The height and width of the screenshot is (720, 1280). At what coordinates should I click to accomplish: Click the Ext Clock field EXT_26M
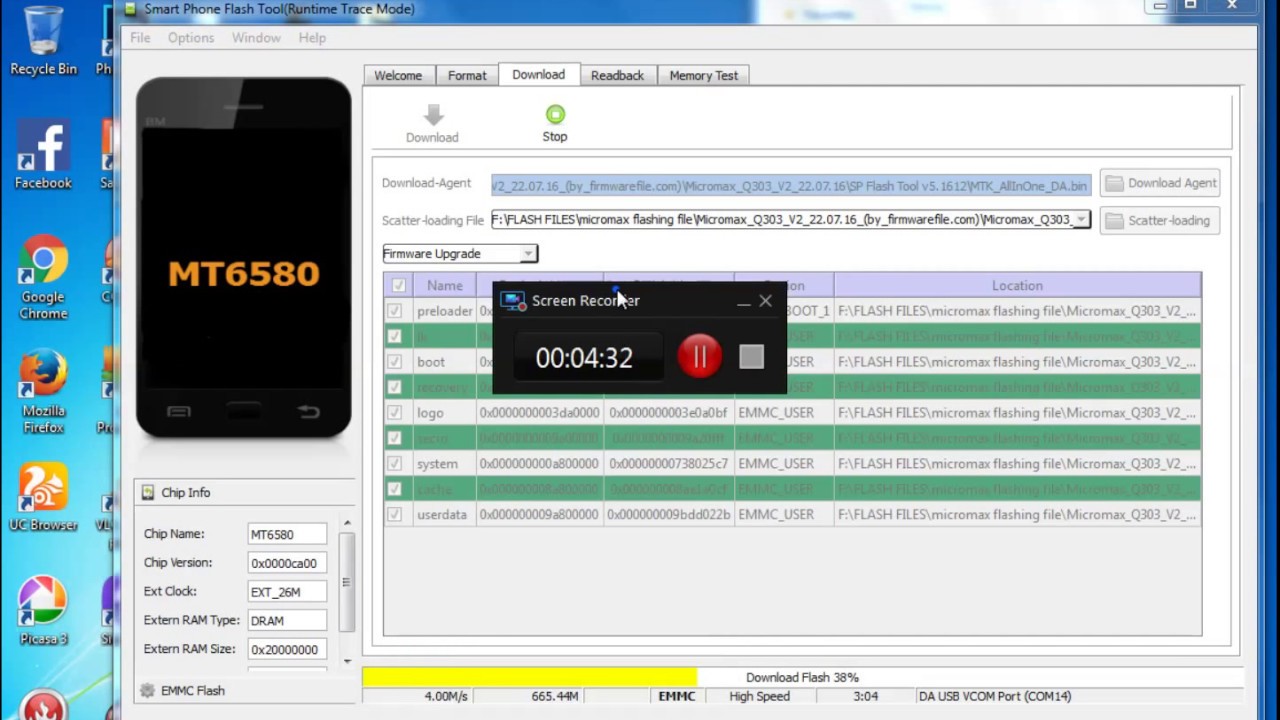click(x=287, y=592)
